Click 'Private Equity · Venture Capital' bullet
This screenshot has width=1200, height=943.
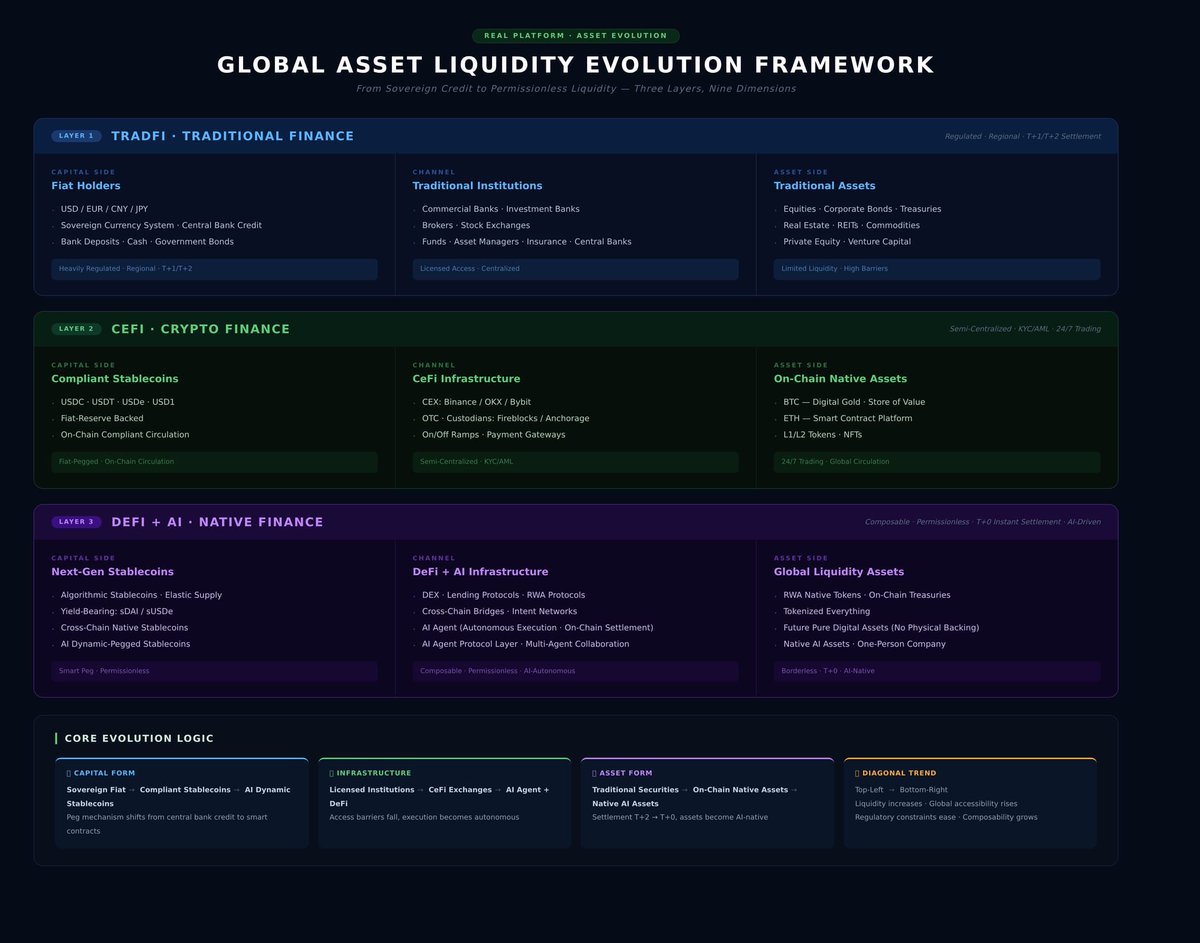[x=847, y=242]
